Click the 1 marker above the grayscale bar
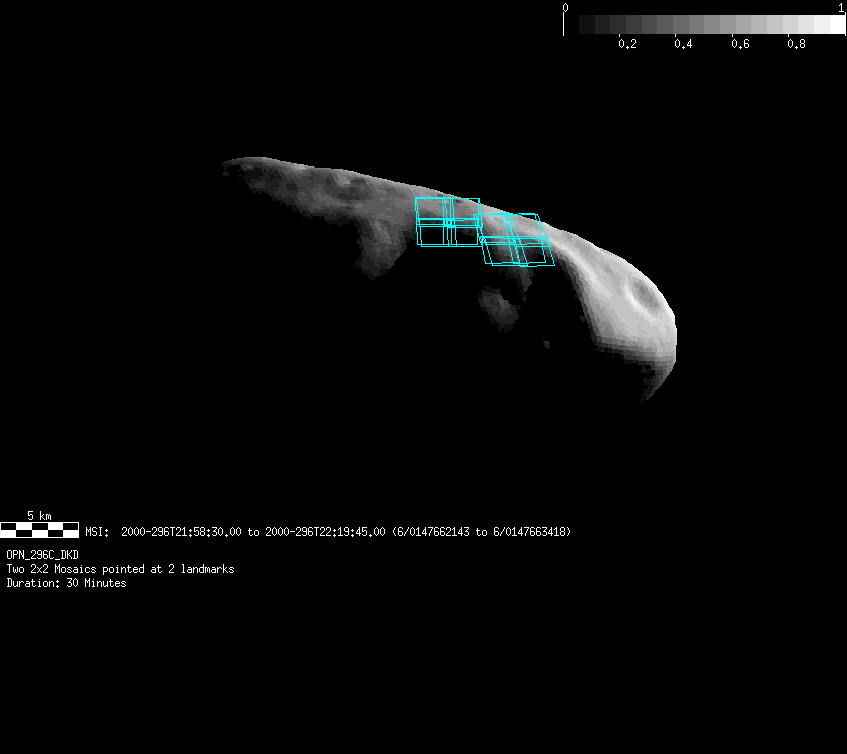Image resolution: width=847 pixels, height=754 pixels. [841, 8]
